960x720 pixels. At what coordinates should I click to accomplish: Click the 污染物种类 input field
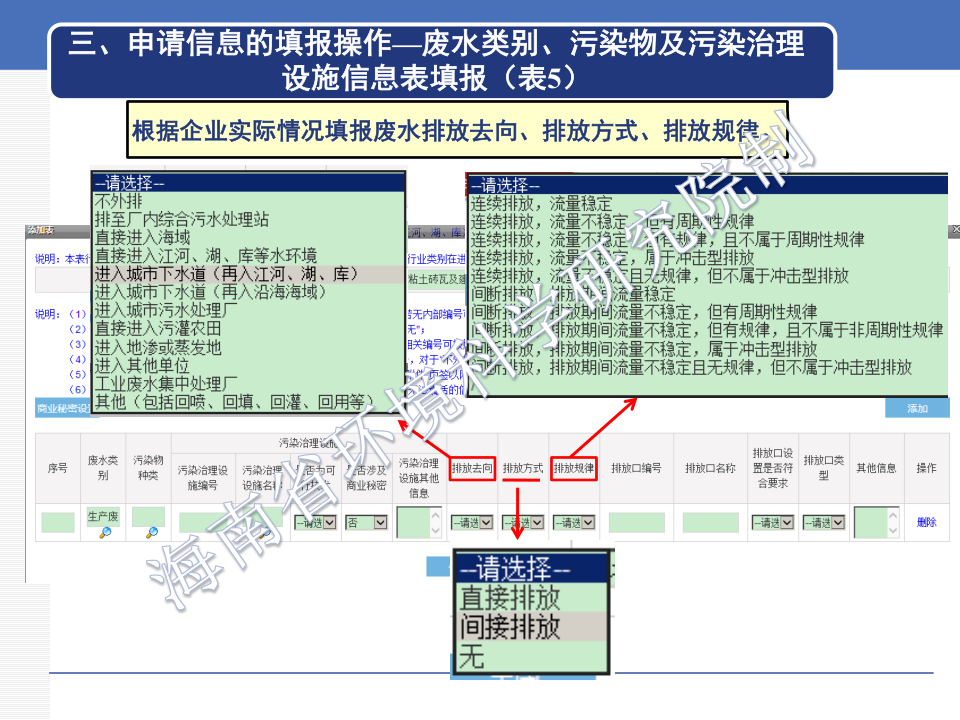[x=148, y=517]
